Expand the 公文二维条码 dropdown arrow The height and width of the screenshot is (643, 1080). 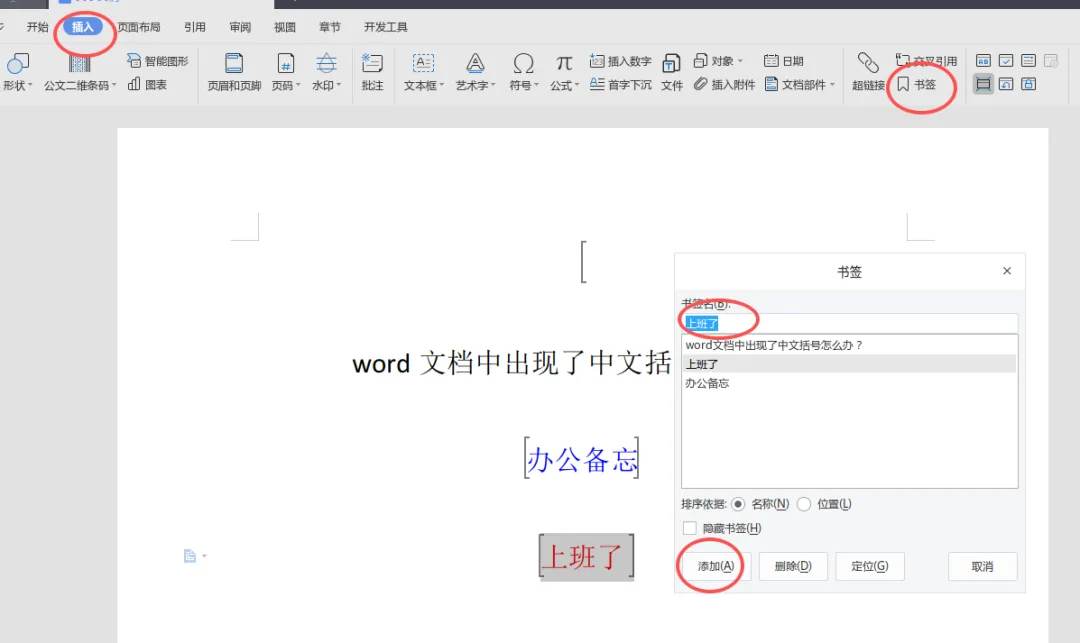pos(114,85)
